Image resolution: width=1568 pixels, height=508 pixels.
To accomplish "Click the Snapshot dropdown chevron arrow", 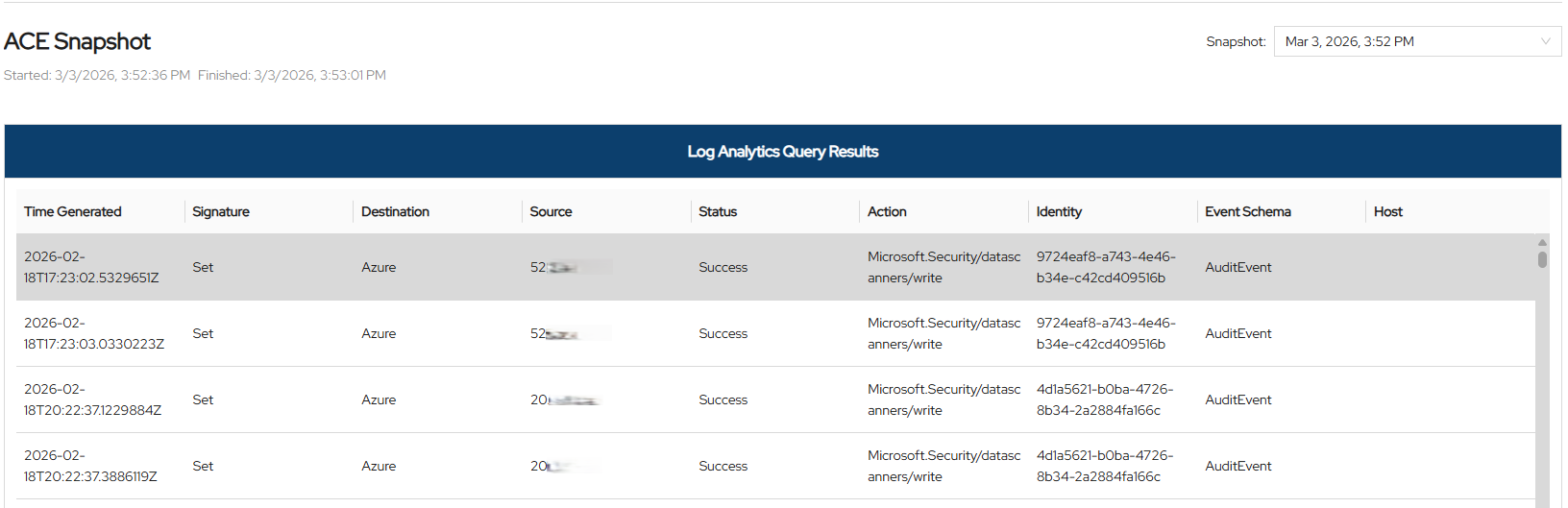I will 1546,41.
